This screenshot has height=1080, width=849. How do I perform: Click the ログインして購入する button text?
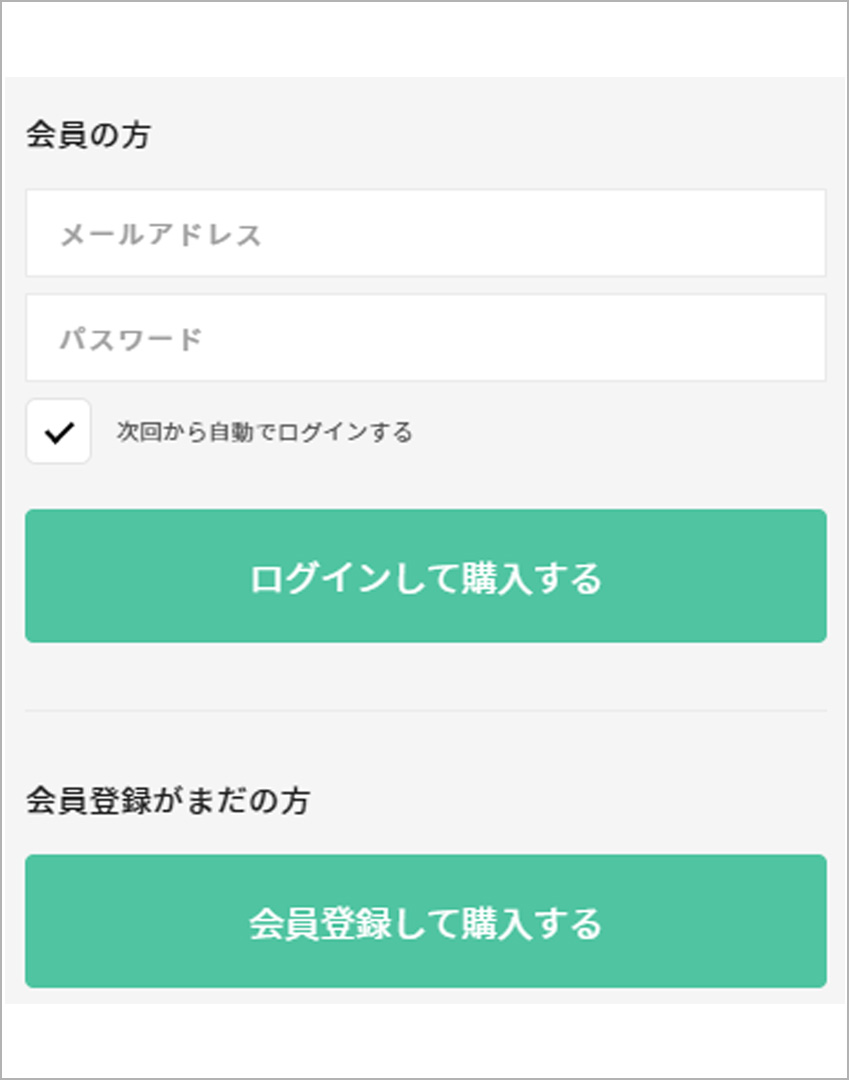pos(426,578)
